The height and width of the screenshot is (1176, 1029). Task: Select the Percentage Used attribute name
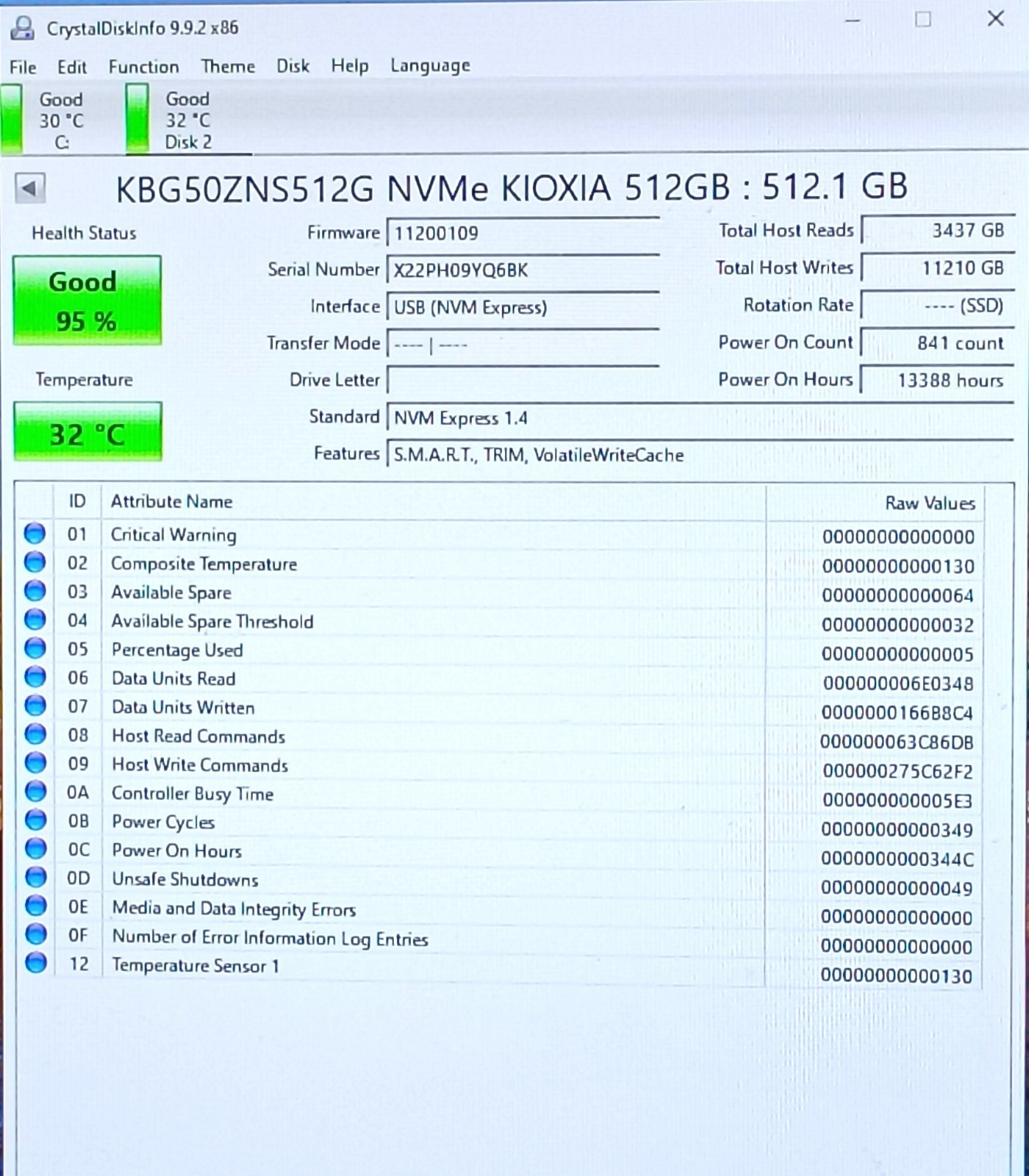click(177, 650)
